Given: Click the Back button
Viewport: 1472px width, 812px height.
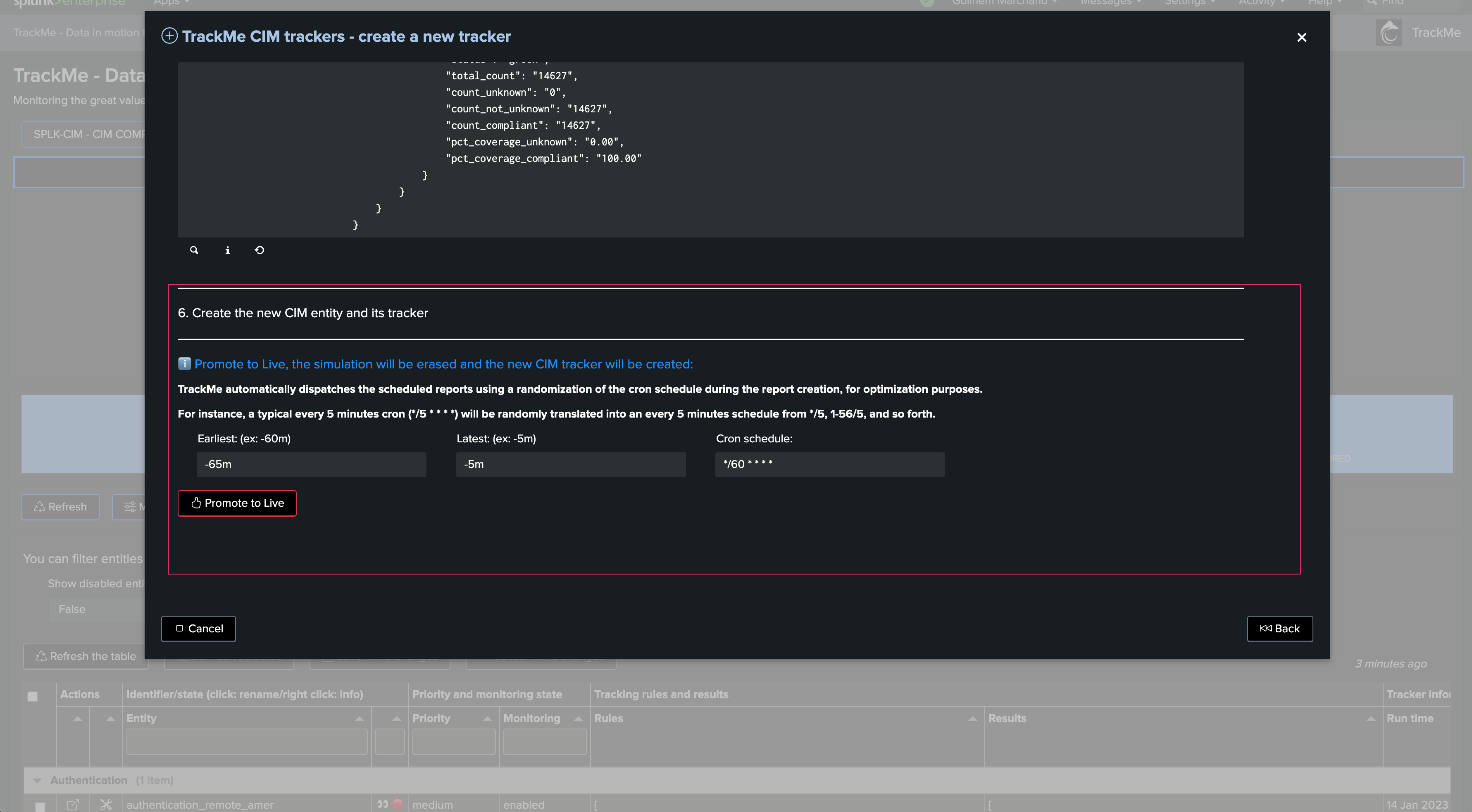Looking at the screenshot, I should 1280,629.
